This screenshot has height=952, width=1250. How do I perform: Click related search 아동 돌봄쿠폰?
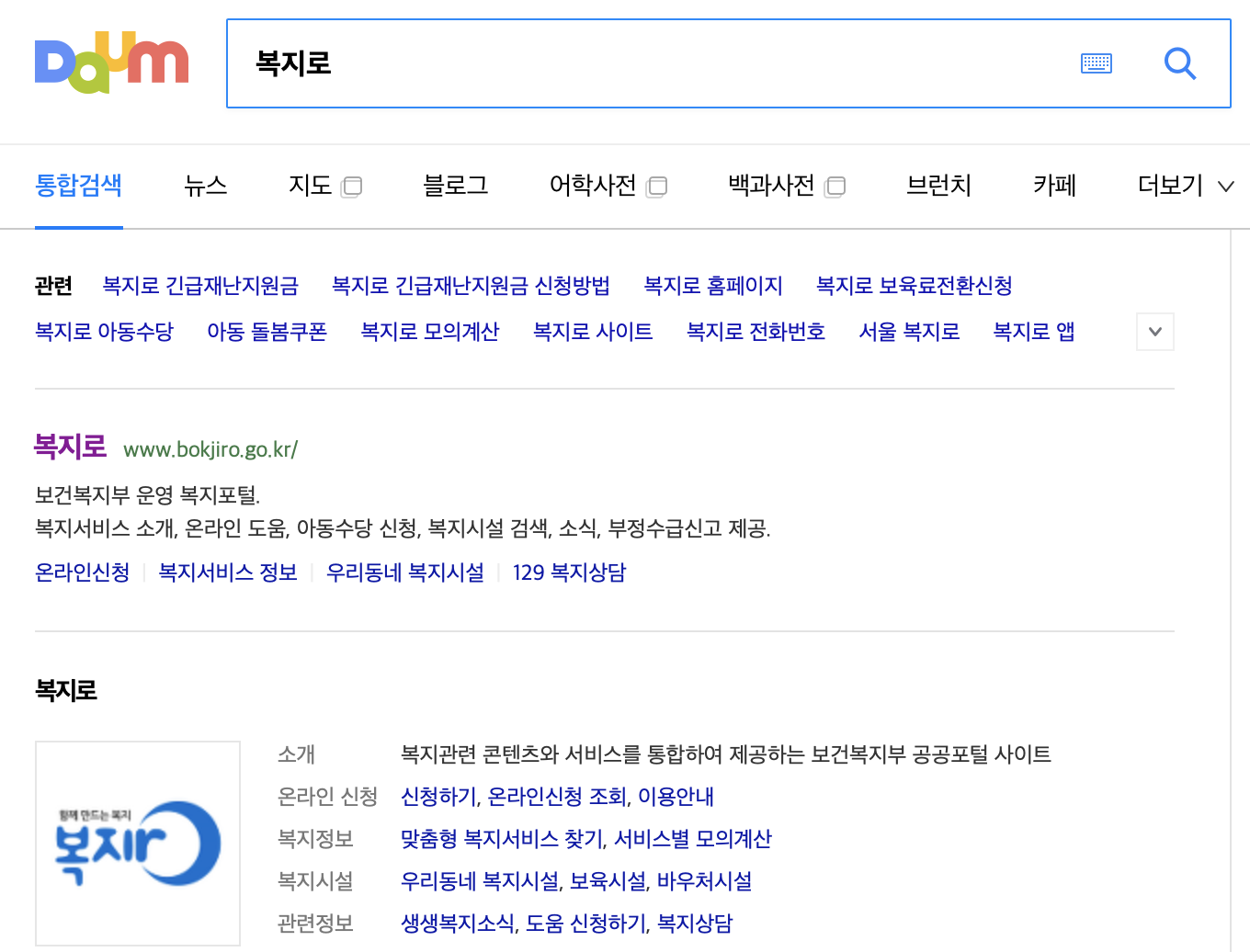click(x=267, y=332)
